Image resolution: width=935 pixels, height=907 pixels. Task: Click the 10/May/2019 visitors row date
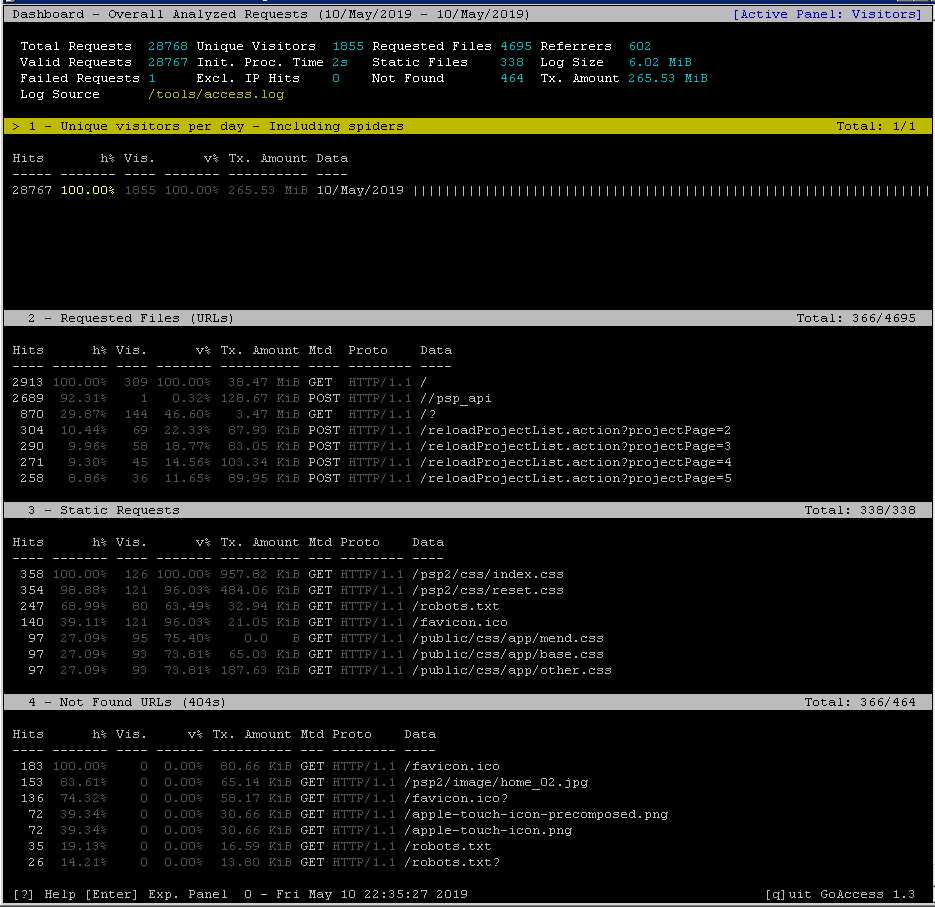pyautogui.click(x=360, y=190)
